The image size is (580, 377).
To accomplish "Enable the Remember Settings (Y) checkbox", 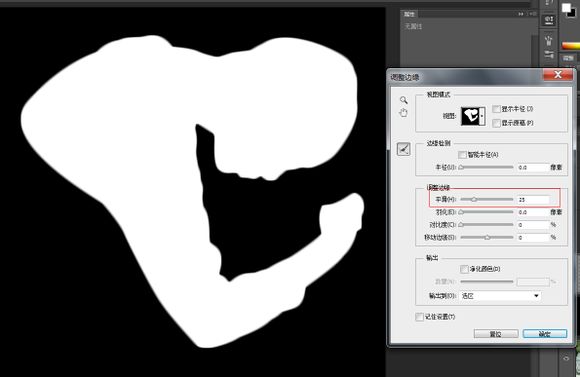I will click(419, 317).
